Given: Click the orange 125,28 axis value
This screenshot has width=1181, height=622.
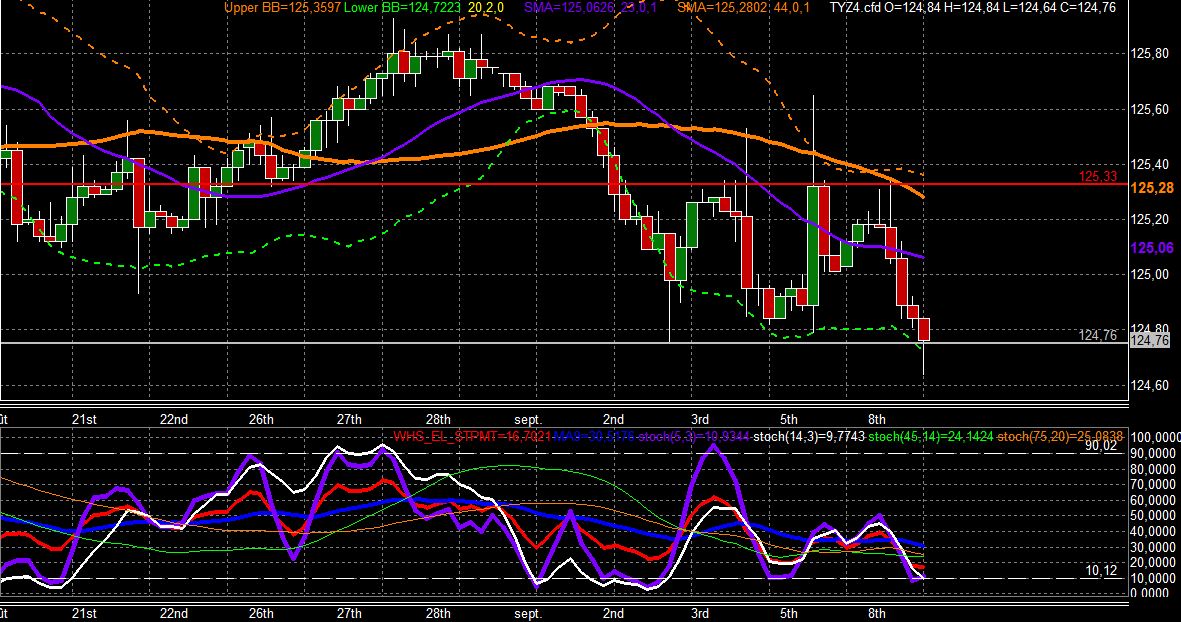Looking at the screenshot, I should [1152, 188].
